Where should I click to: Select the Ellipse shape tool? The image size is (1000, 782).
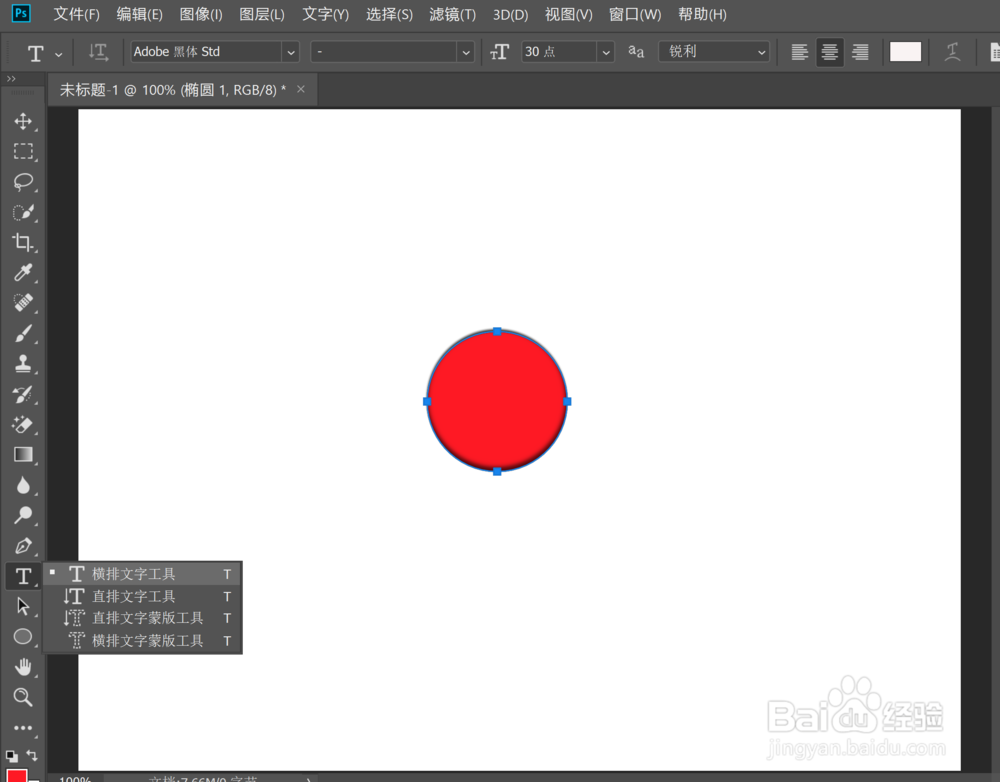tap(23, 636)
